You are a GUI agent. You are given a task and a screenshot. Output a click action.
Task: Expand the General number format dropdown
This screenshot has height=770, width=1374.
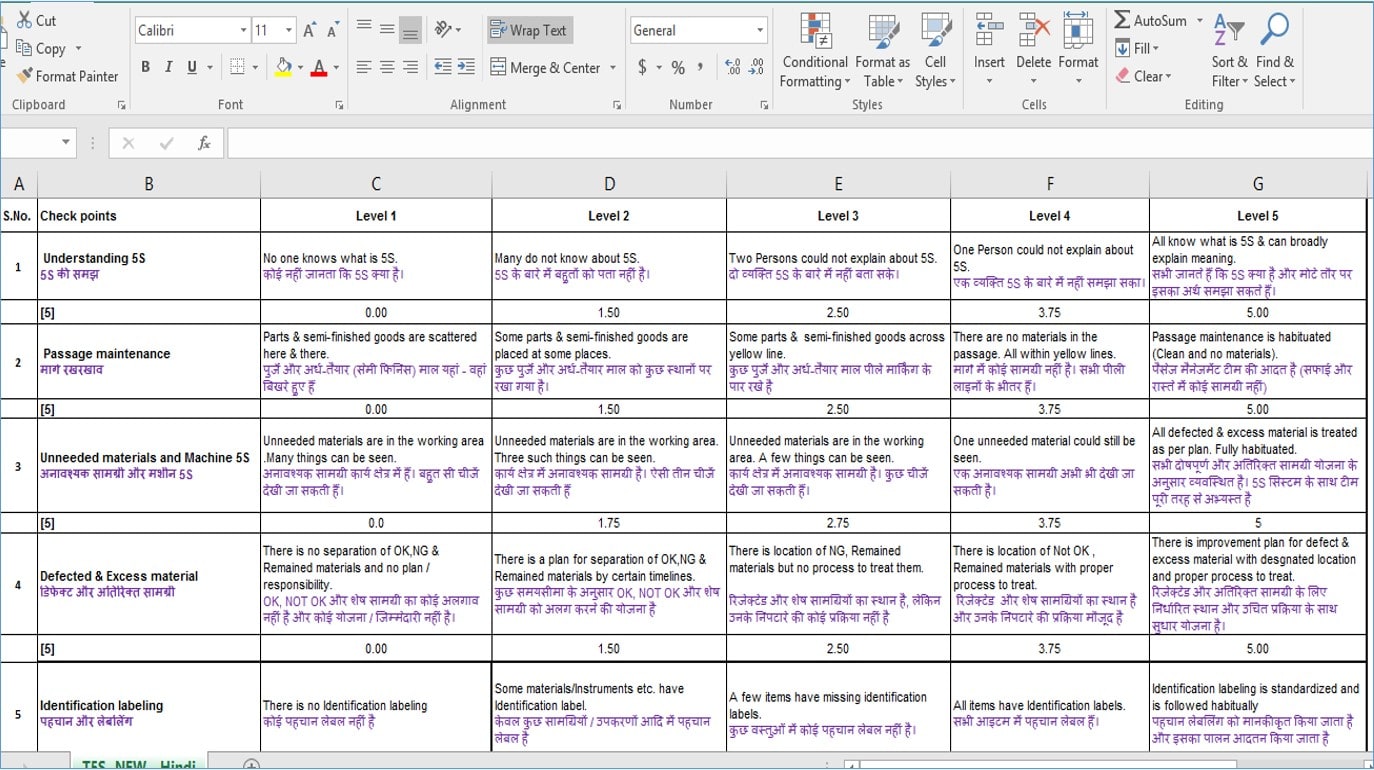pos(760,31)
